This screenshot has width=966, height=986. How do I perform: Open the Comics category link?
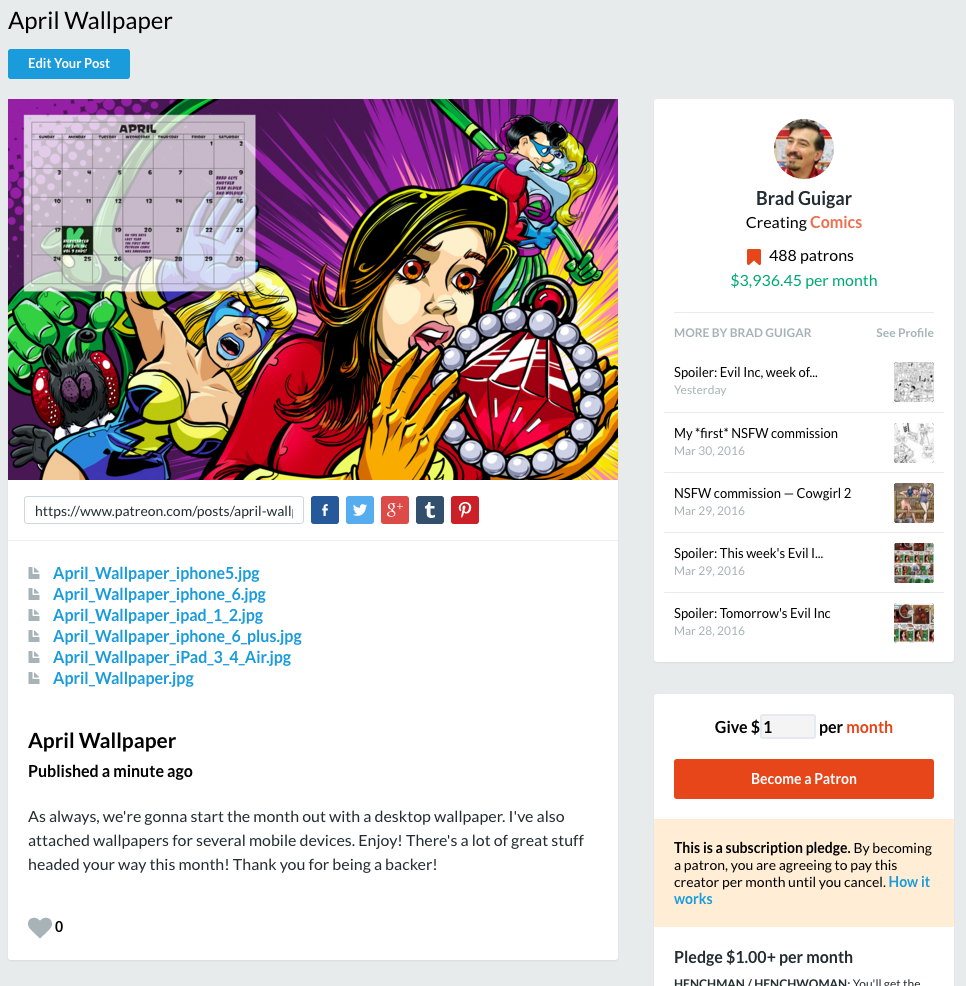tap(836, 223)
